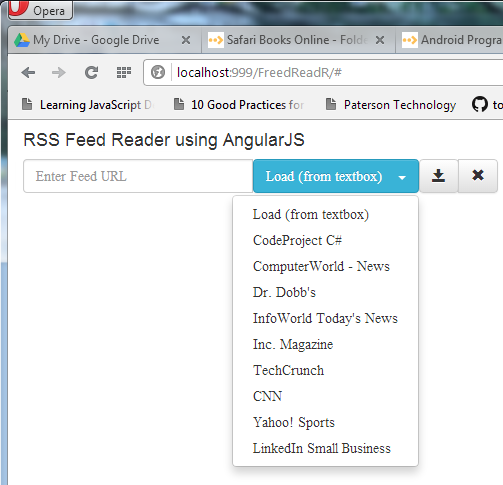Click the Paterson Technology bookmark page icon
The height and width of the screenshot is (485, 503).
331,104
